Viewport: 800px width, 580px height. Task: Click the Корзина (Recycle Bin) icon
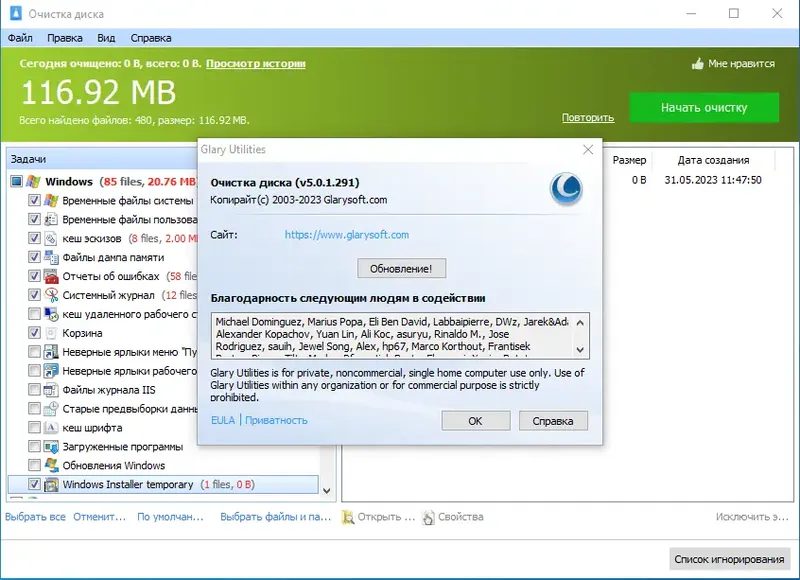50,330
